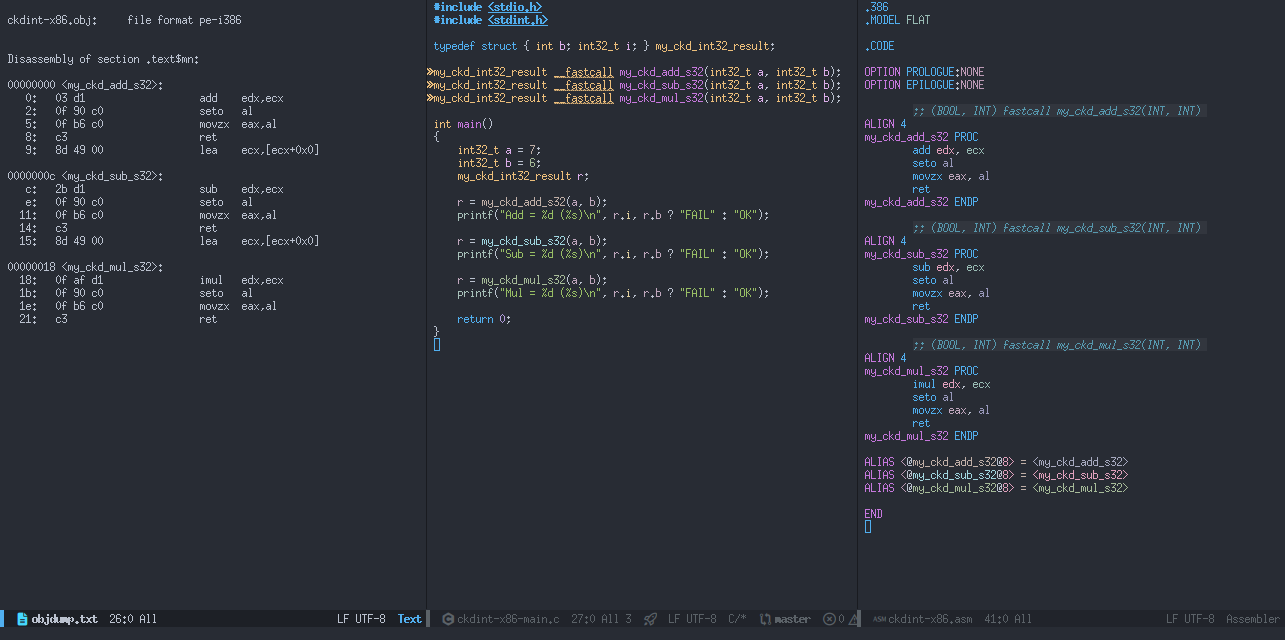Click the circled-x error icon in modeline
This screenshot has height=640, width=1285.
point(829,619)
